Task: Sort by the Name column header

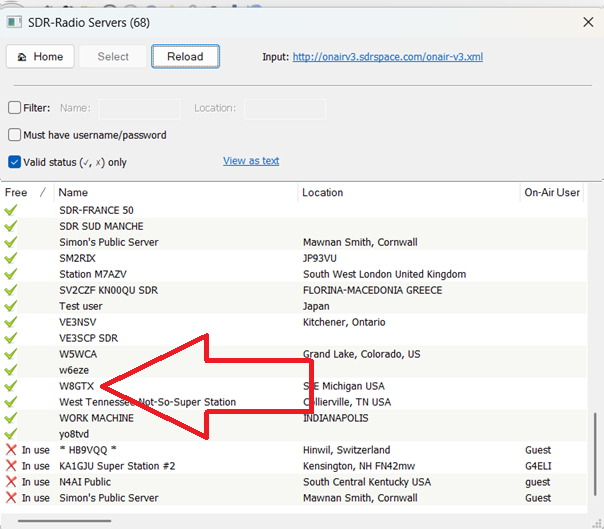Action: point(176,192)
